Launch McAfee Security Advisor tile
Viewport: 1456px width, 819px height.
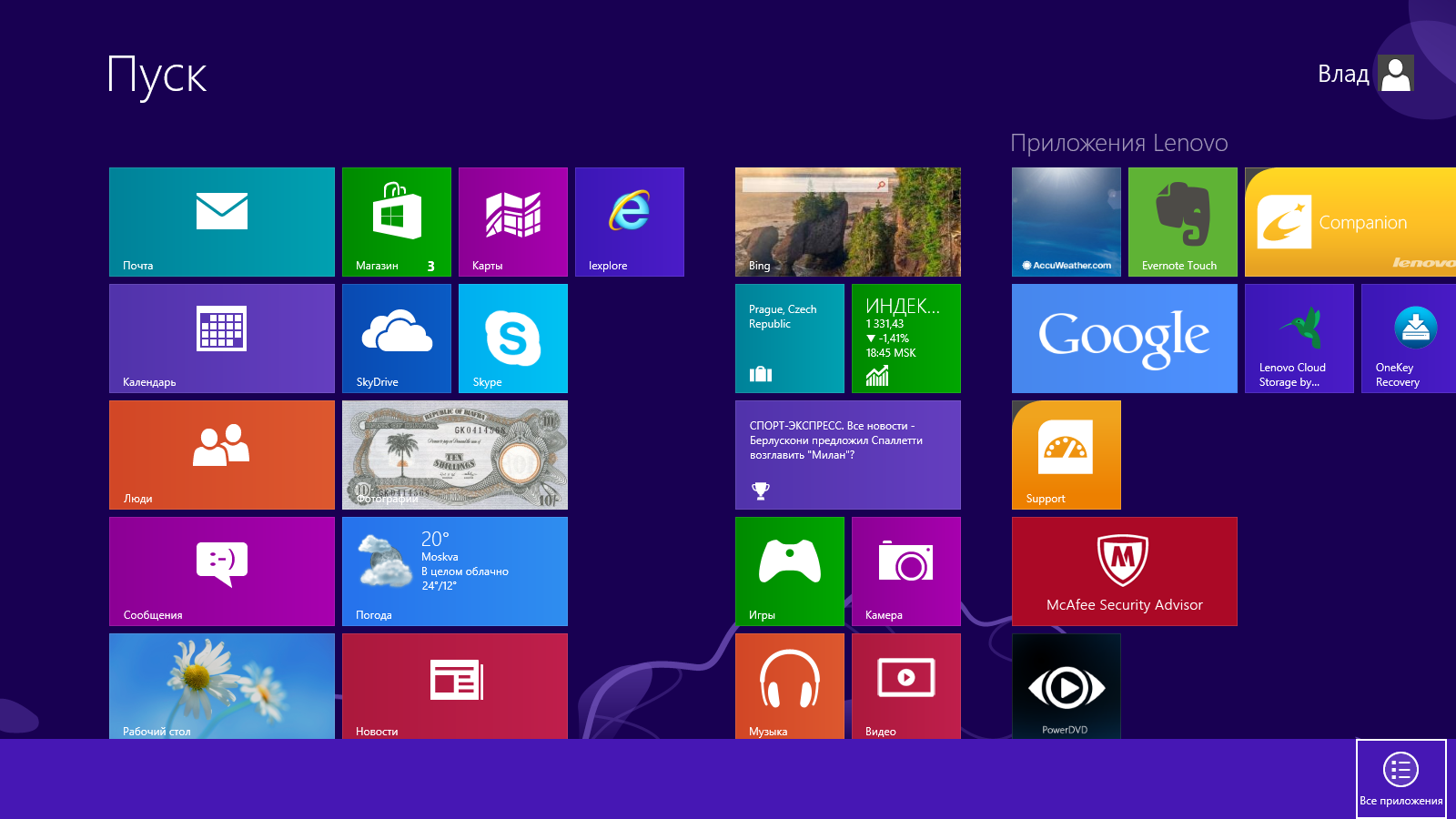[x=1125, y=571]
